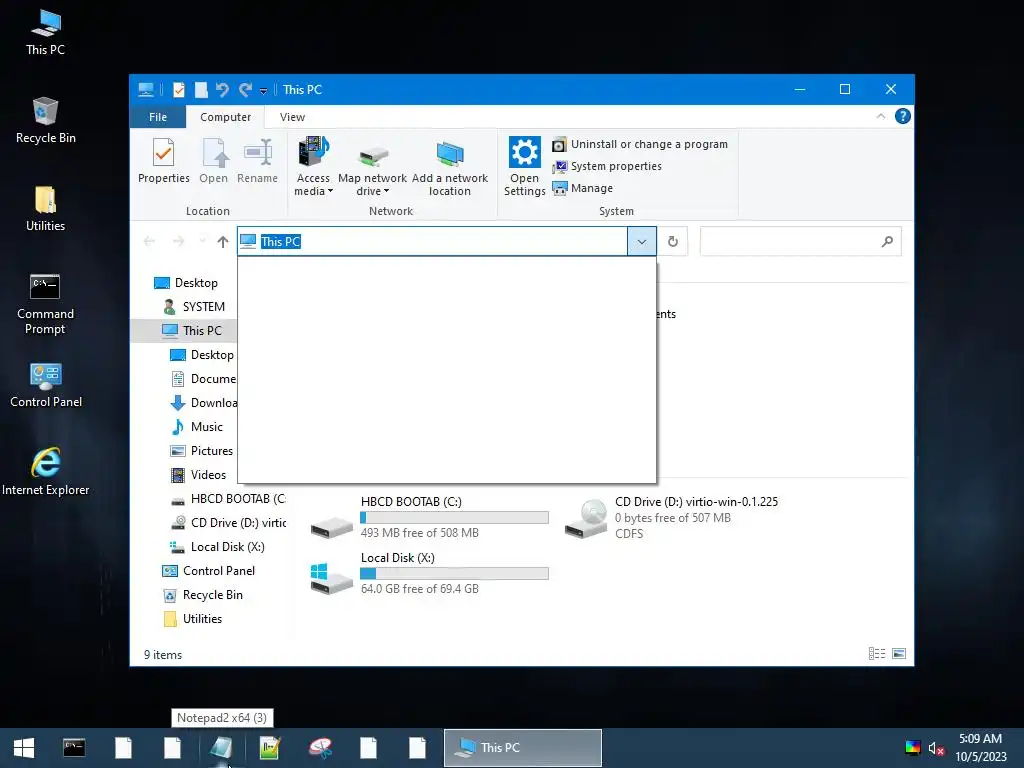Open System properties from ribbon
The width and height of the screenshot is (1024, 768).
[x=607, y=167]
